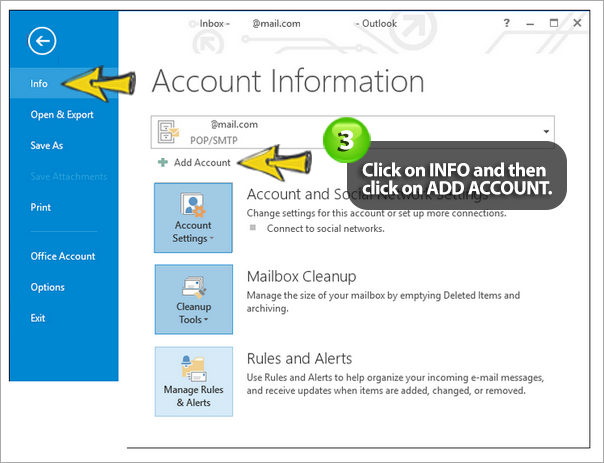Click Exit in the sidebar
The width and height of the screenshot is (604, 463).
click(38, 318)
